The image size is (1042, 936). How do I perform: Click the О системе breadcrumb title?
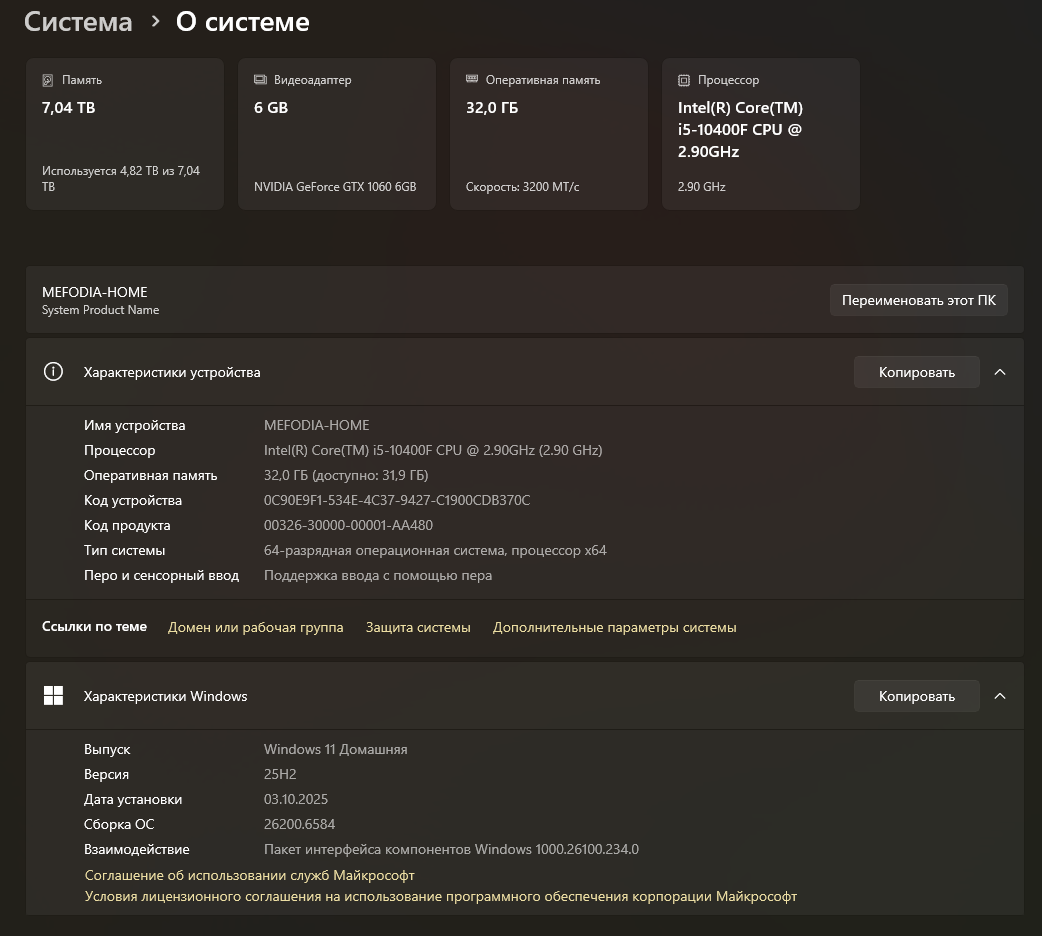(242, 22)
